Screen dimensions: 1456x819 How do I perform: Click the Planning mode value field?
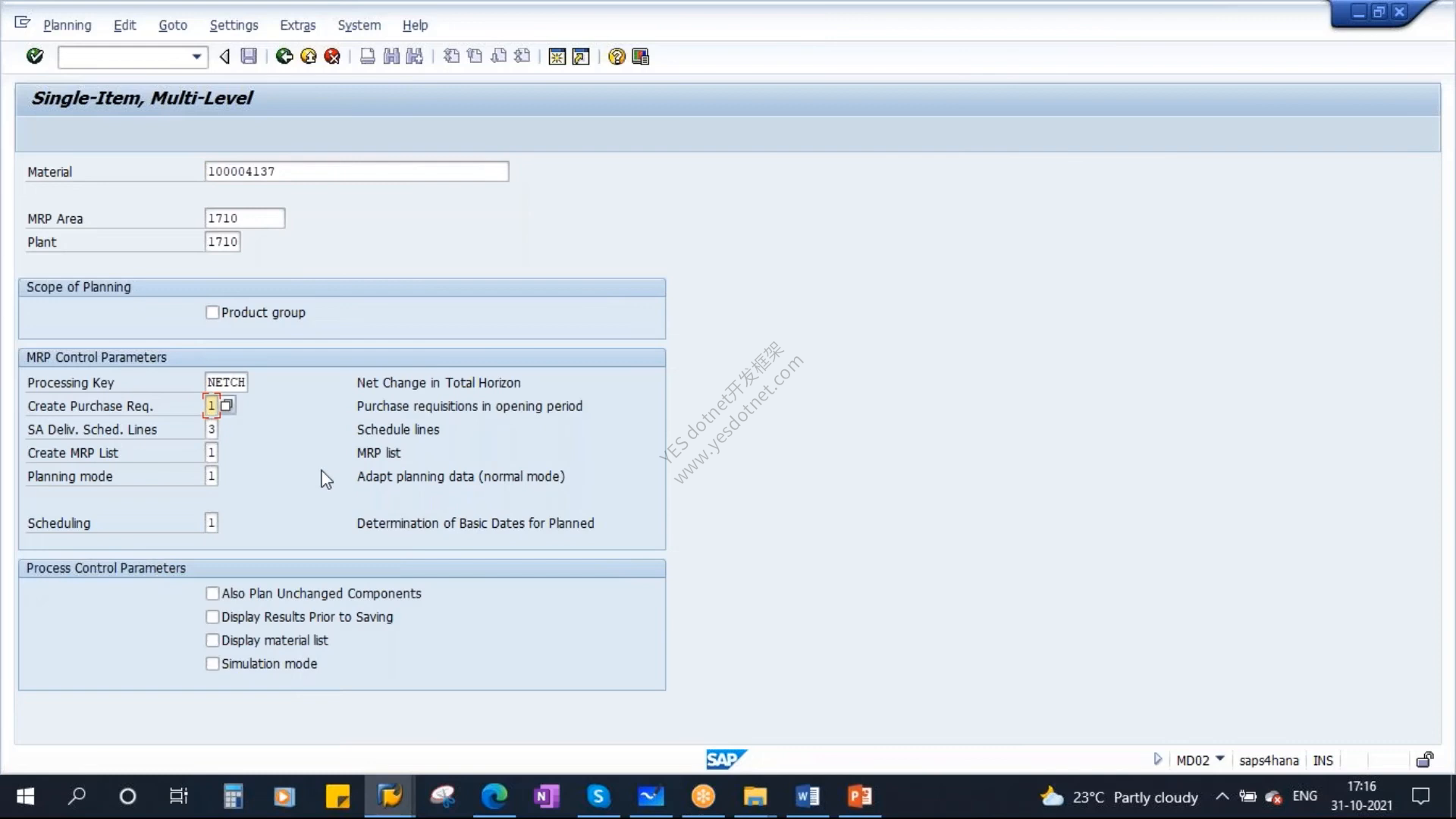click(x=212, y=476)
